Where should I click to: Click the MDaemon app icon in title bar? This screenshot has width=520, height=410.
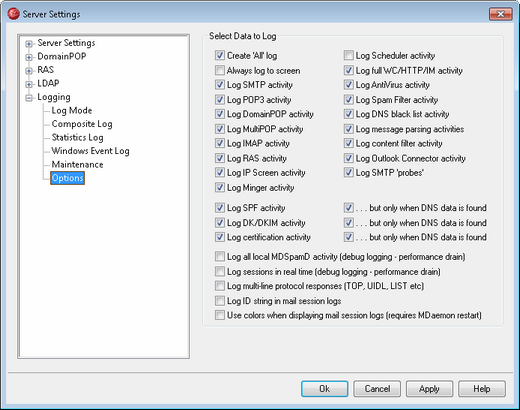pos(13,14)
